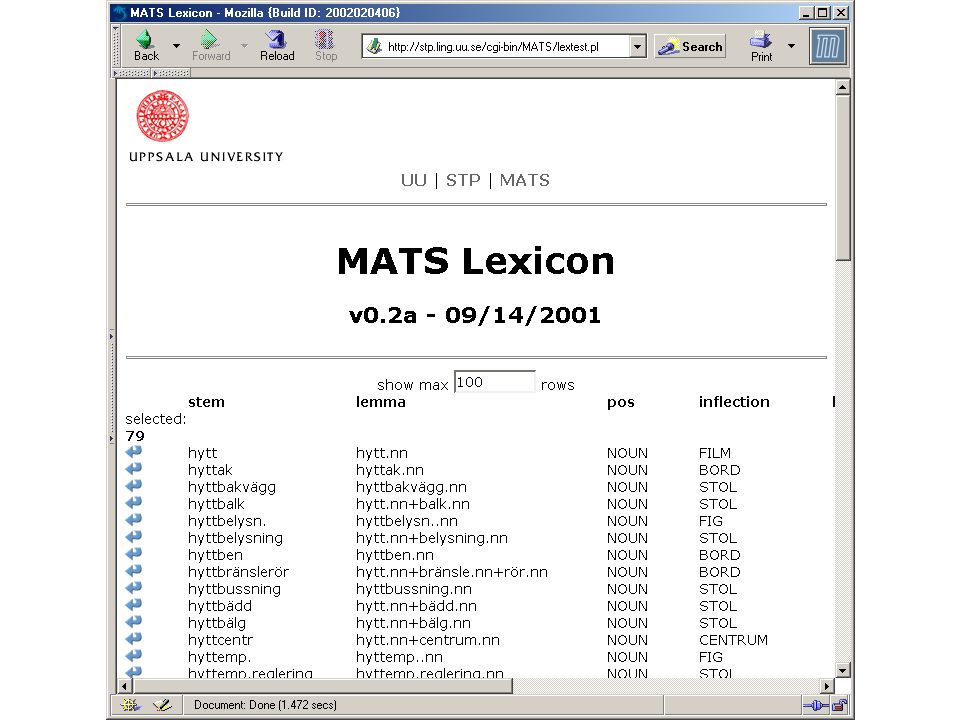
Task: Click the Mozilla window title icon
Action: click(x=120, y=12)
